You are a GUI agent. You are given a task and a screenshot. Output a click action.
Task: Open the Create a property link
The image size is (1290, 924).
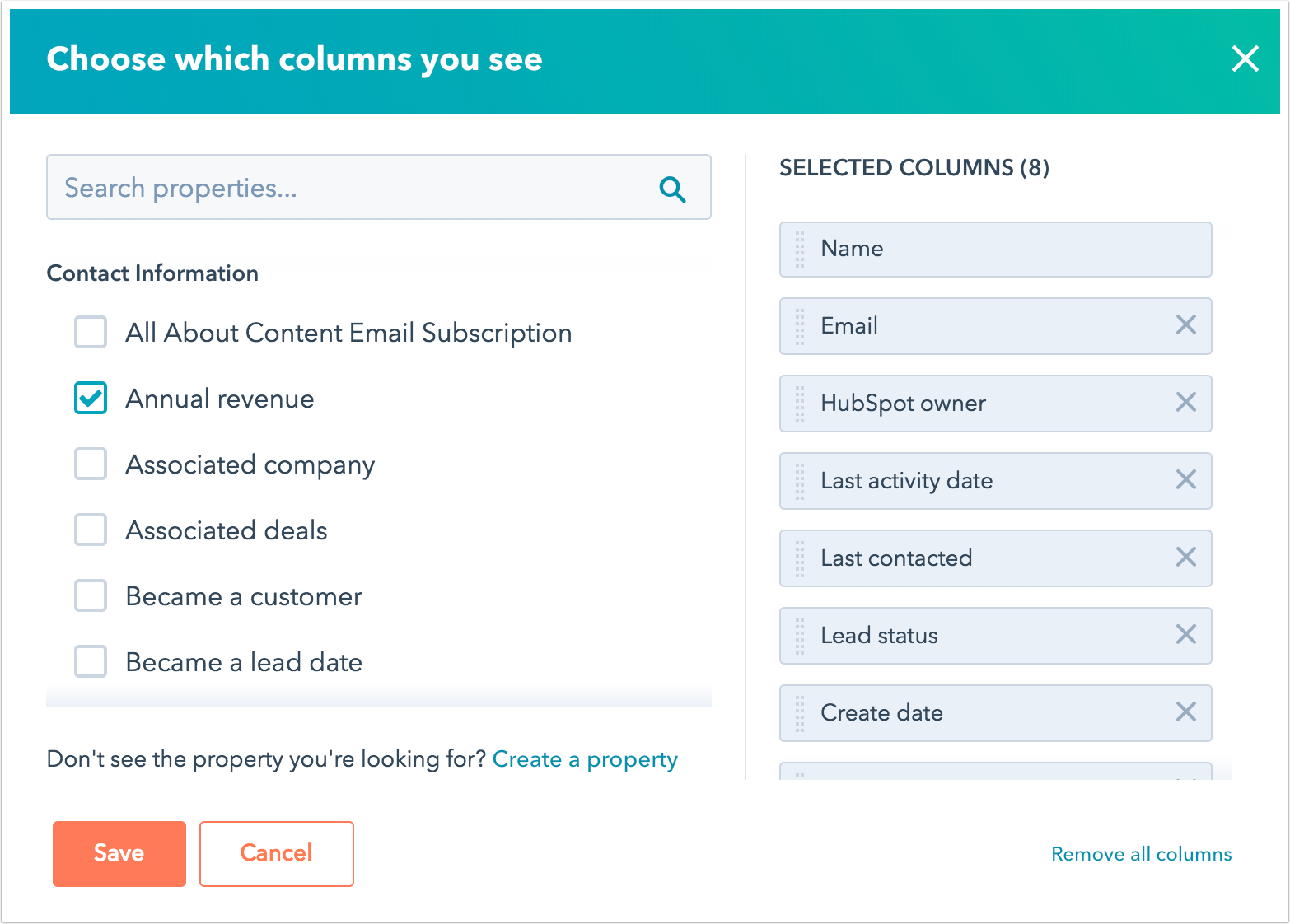pos(585,759)
